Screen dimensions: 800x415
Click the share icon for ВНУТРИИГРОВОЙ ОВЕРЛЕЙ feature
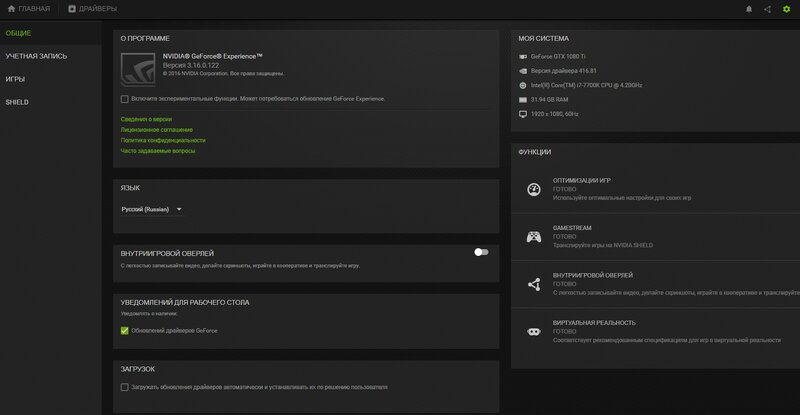point(534,284)
